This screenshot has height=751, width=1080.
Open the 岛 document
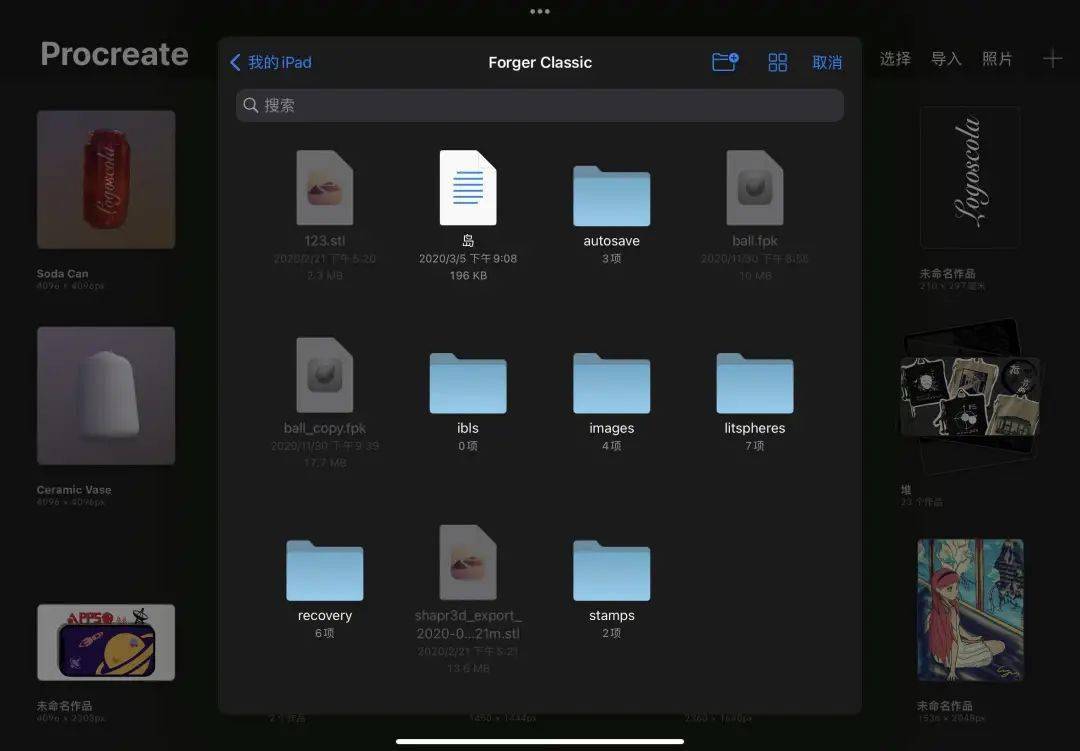(x=468, y=190)
